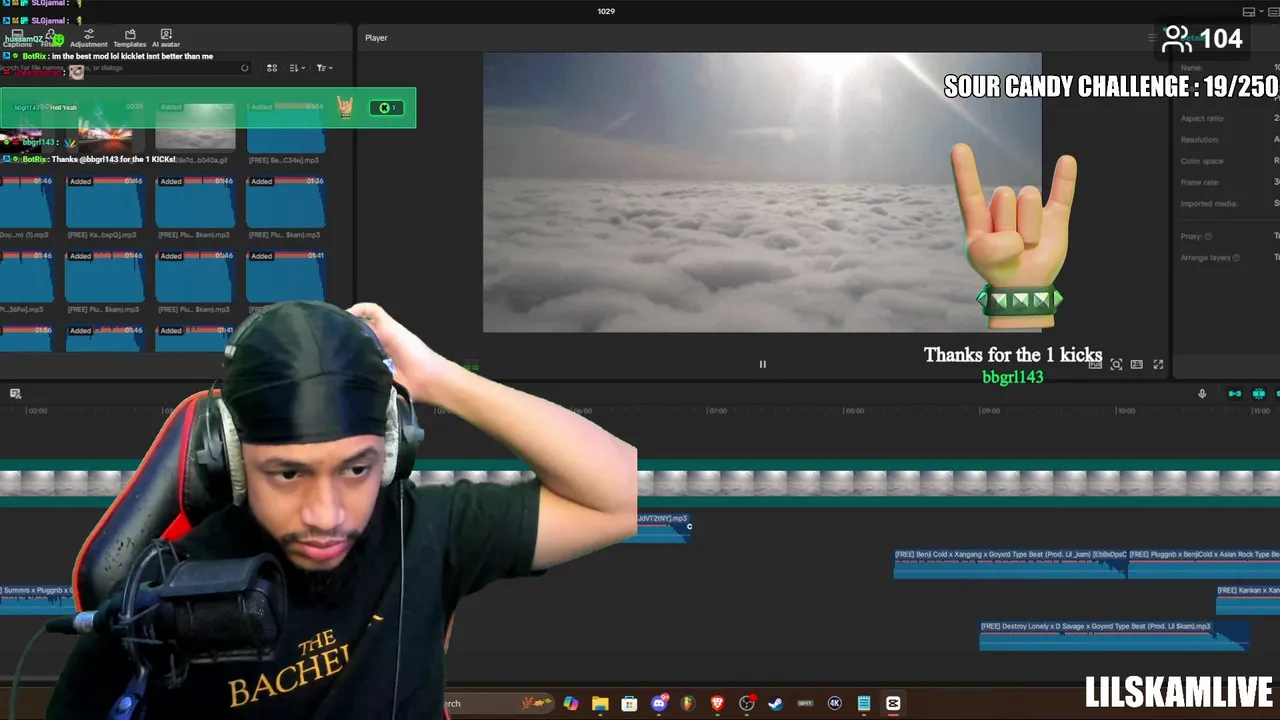Toggle auto snapping on timeline
This screenshot has width=1280, height=720.
point(1259,394)
